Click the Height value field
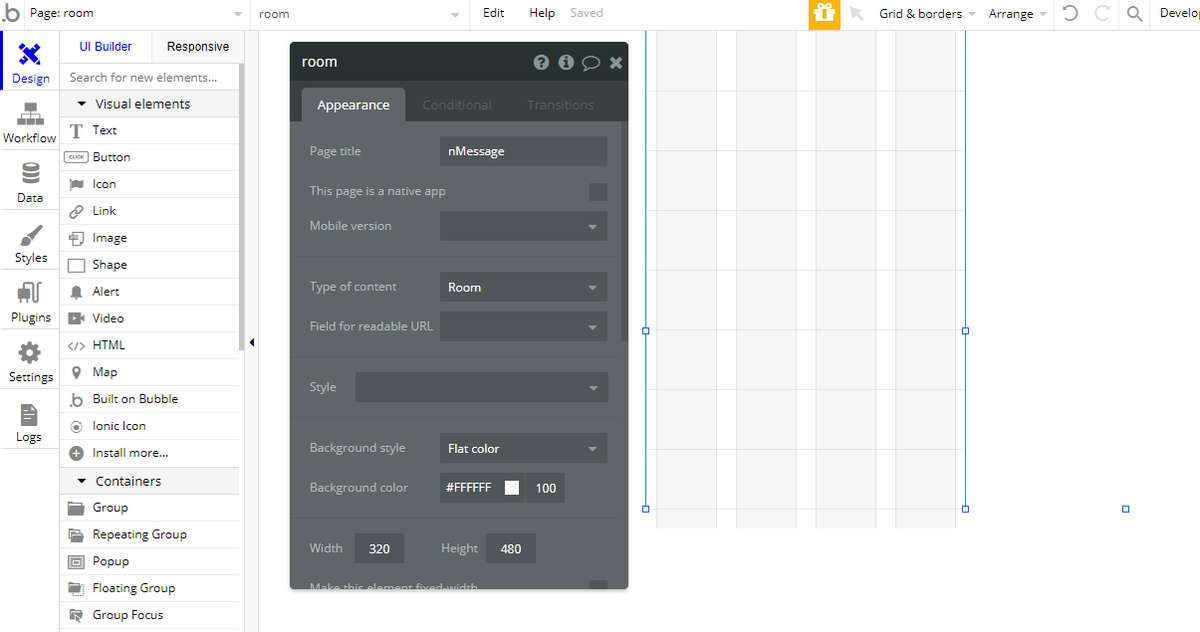1200x632 pixels. coord(511,548)
